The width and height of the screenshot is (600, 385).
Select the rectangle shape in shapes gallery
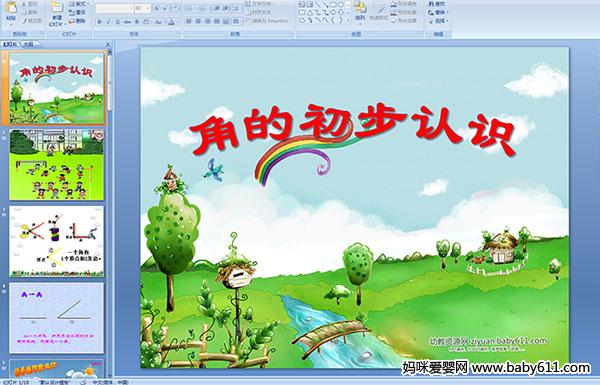pyautogui.click(x=333, y=4)
